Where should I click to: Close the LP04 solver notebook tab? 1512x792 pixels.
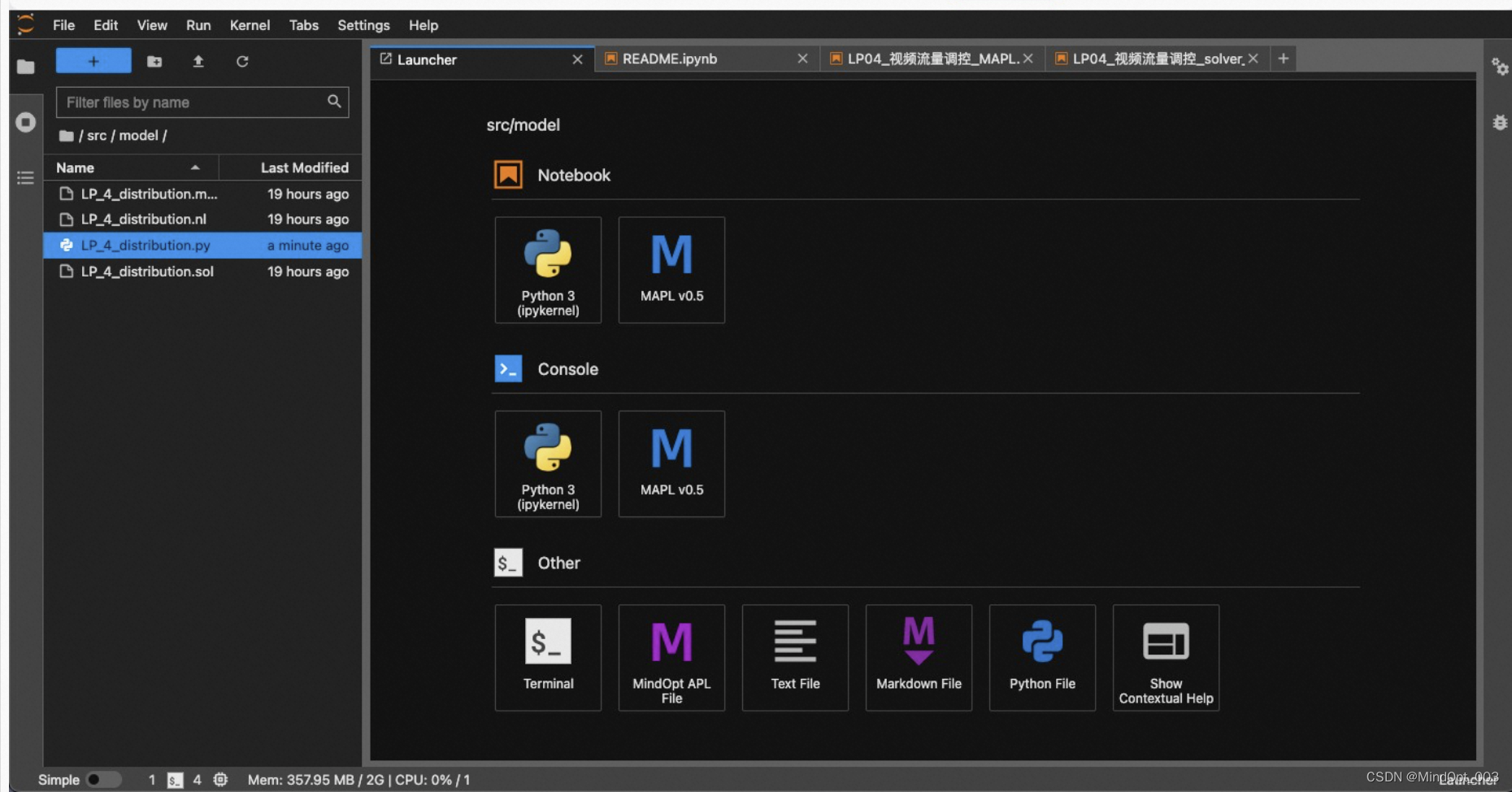coord(1253,59)
